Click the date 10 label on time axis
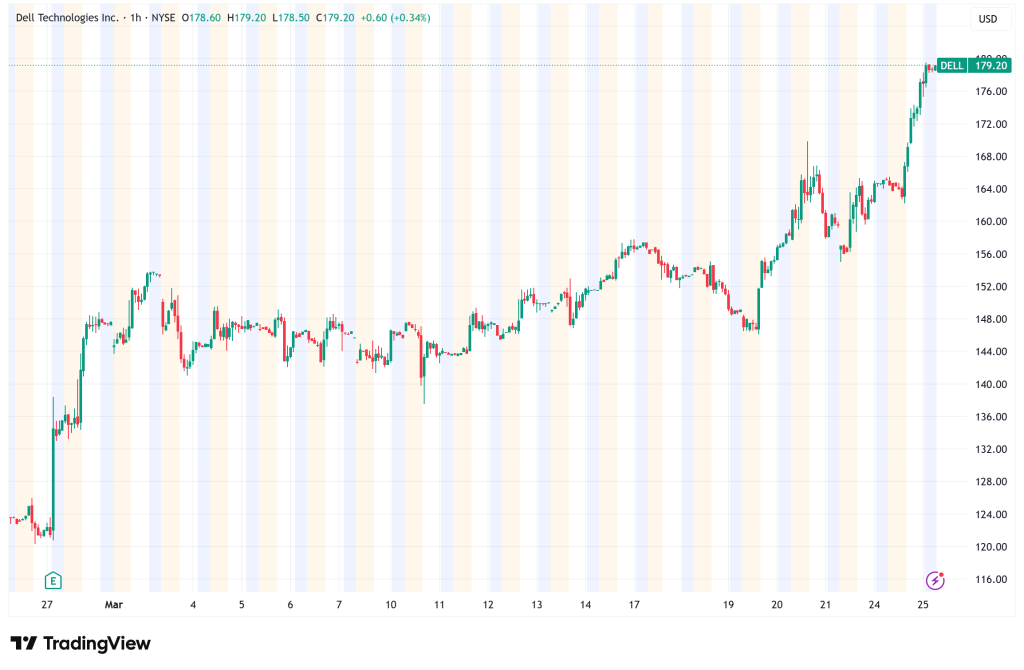 [390, 604]
